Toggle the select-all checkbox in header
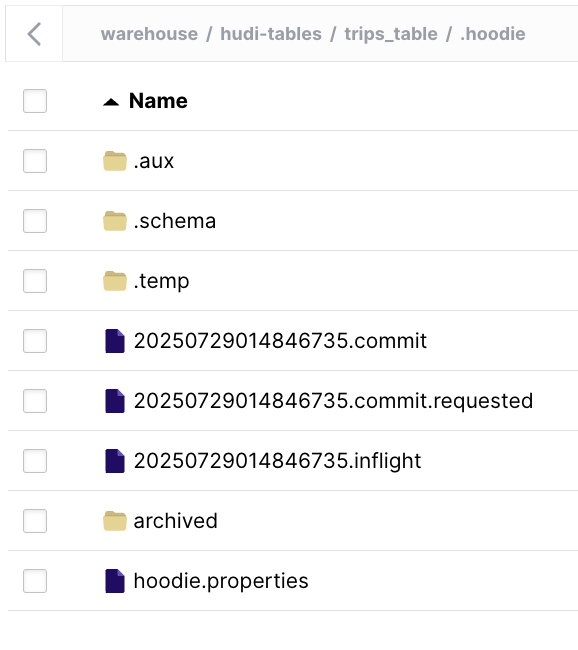The image size is (578, 650). pyautogui.click(x=35, y=101)
